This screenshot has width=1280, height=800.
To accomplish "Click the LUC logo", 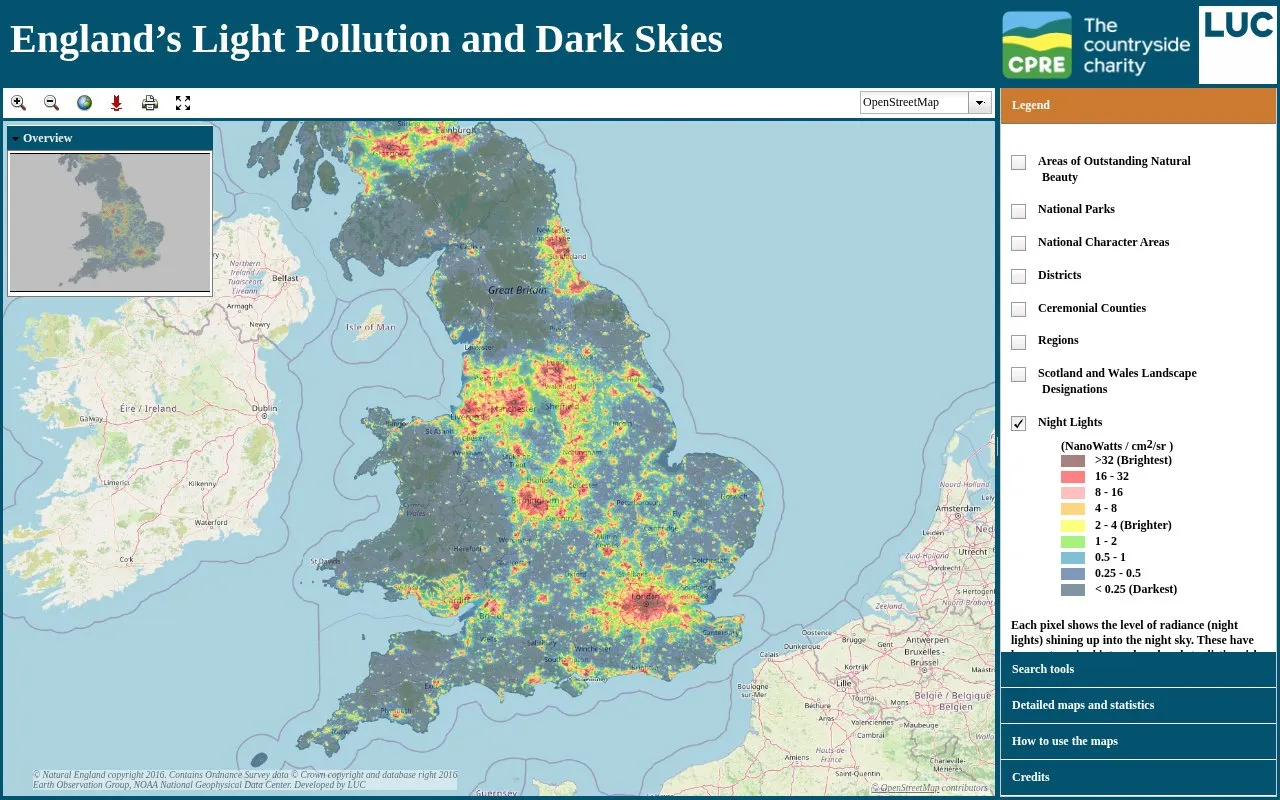I will tap(1238, 44).
